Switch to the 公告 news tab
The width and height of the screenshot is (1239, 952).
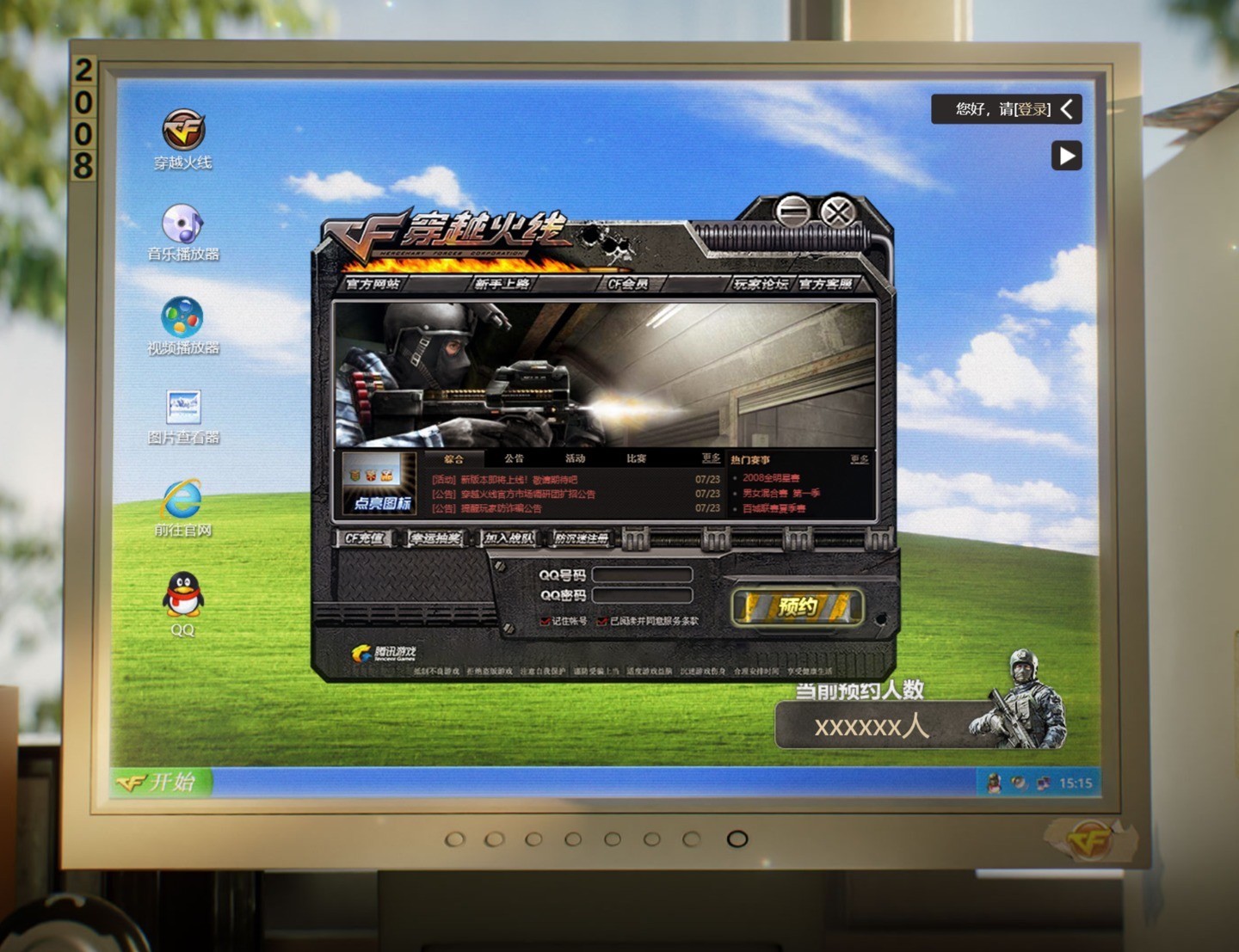pyautogui.click(x=514, y=458)
